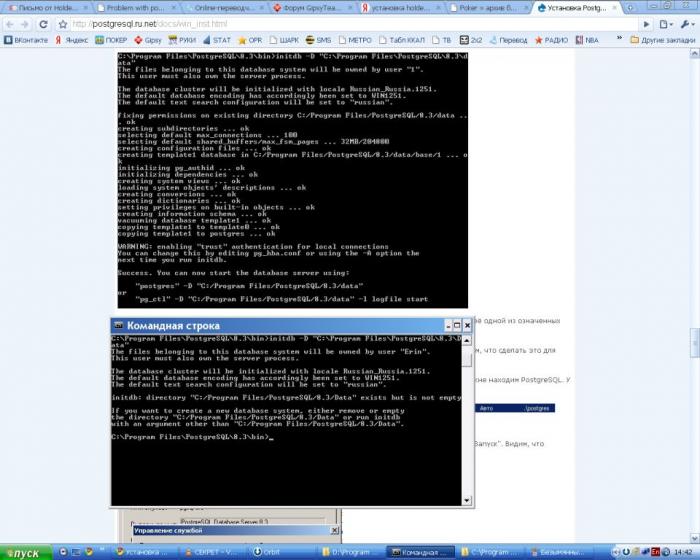
Task: Open the Перевод bookmark
Action: pos(508,40)
